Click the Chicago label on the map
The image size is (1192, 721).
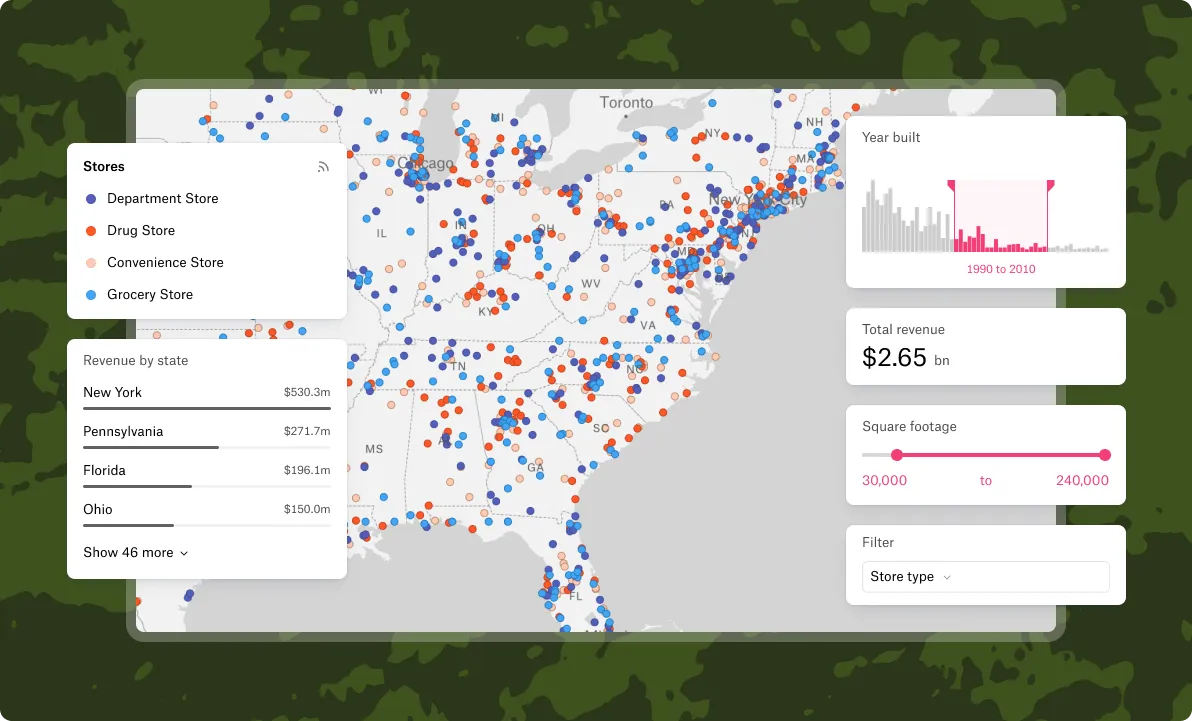(426, 164)
